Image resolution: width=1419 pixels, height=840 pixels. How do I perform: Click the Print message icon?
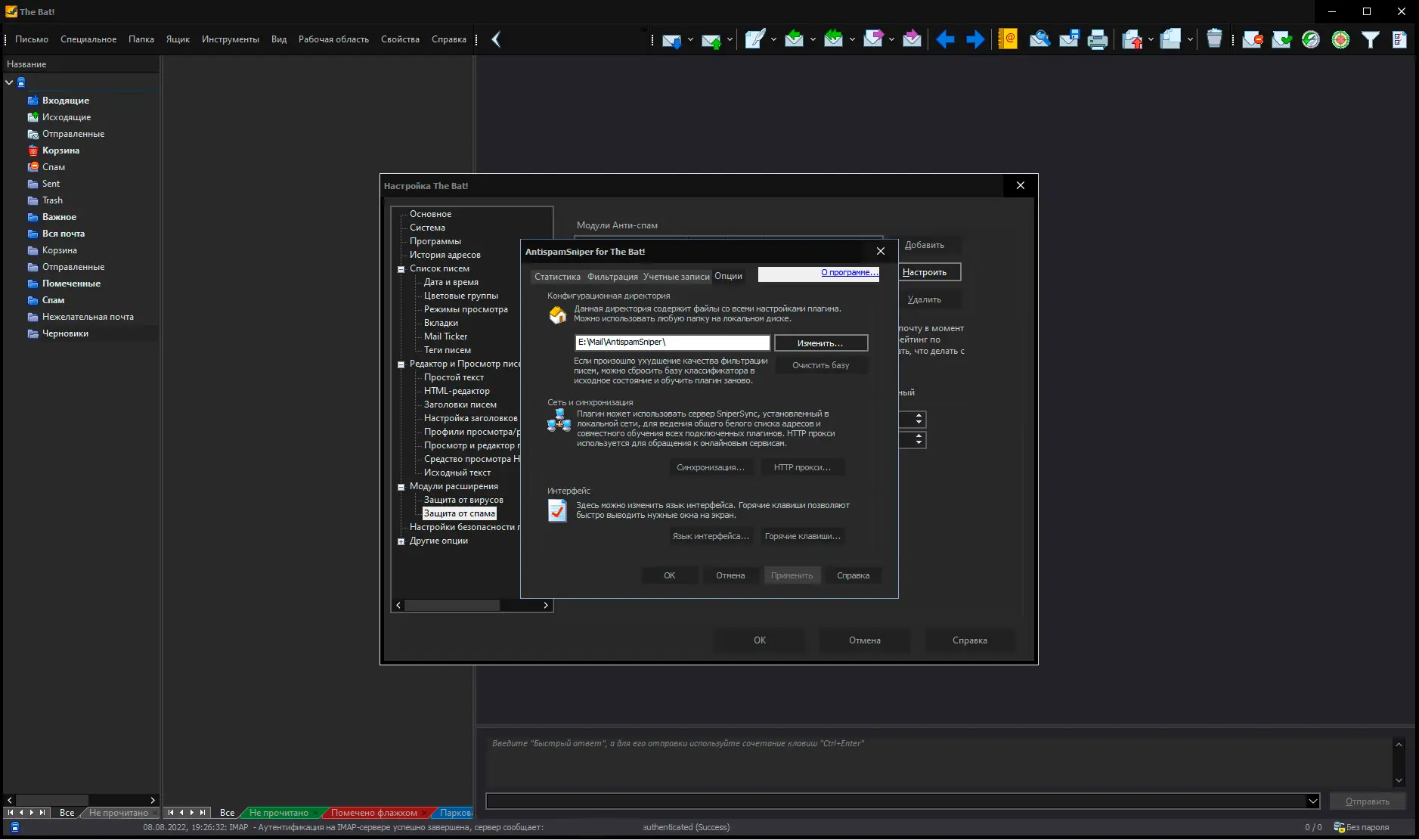click(x=1098, y=39)
